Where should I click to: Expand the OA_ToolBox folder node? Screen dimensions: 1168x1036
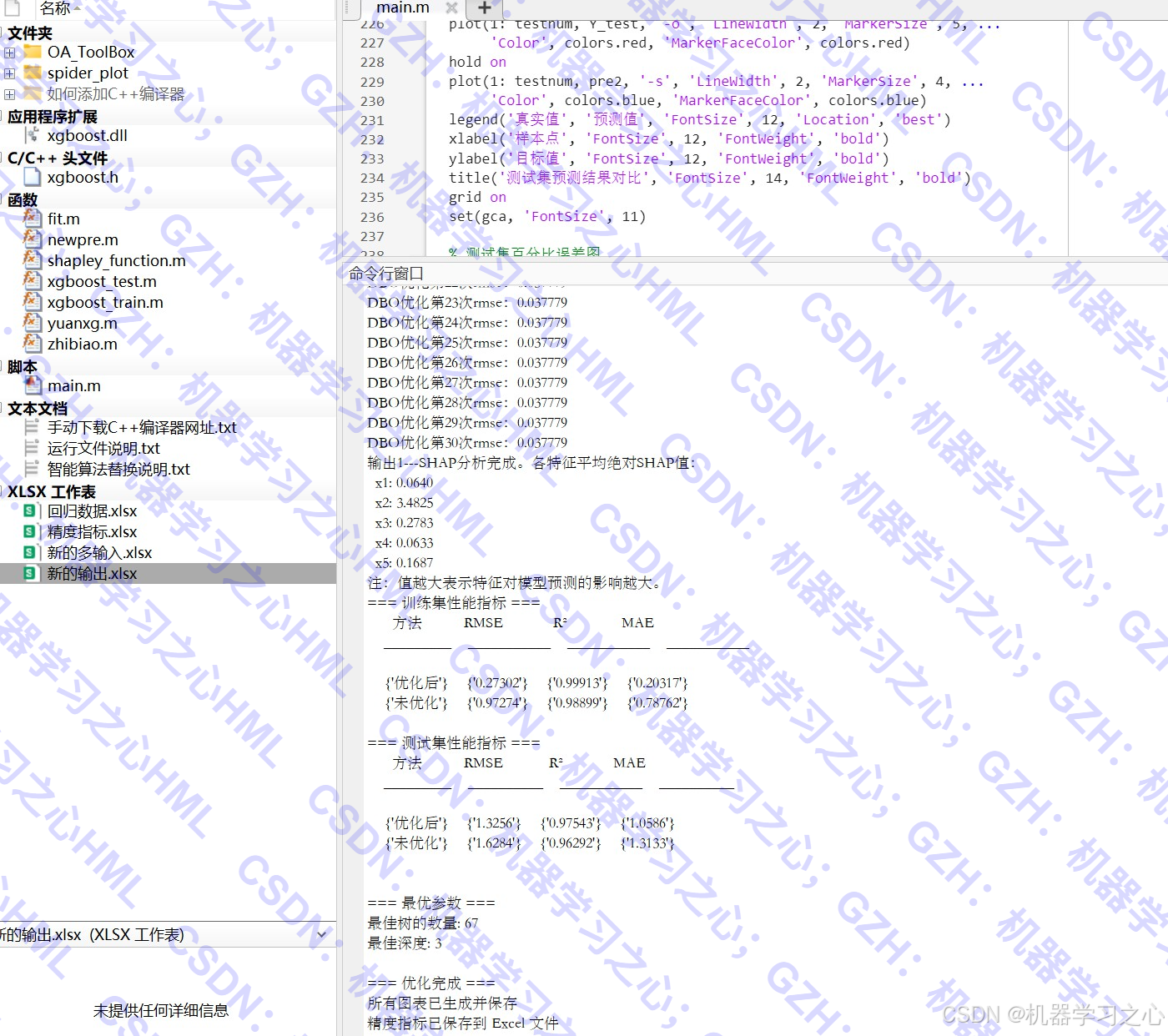click(10, 53)
